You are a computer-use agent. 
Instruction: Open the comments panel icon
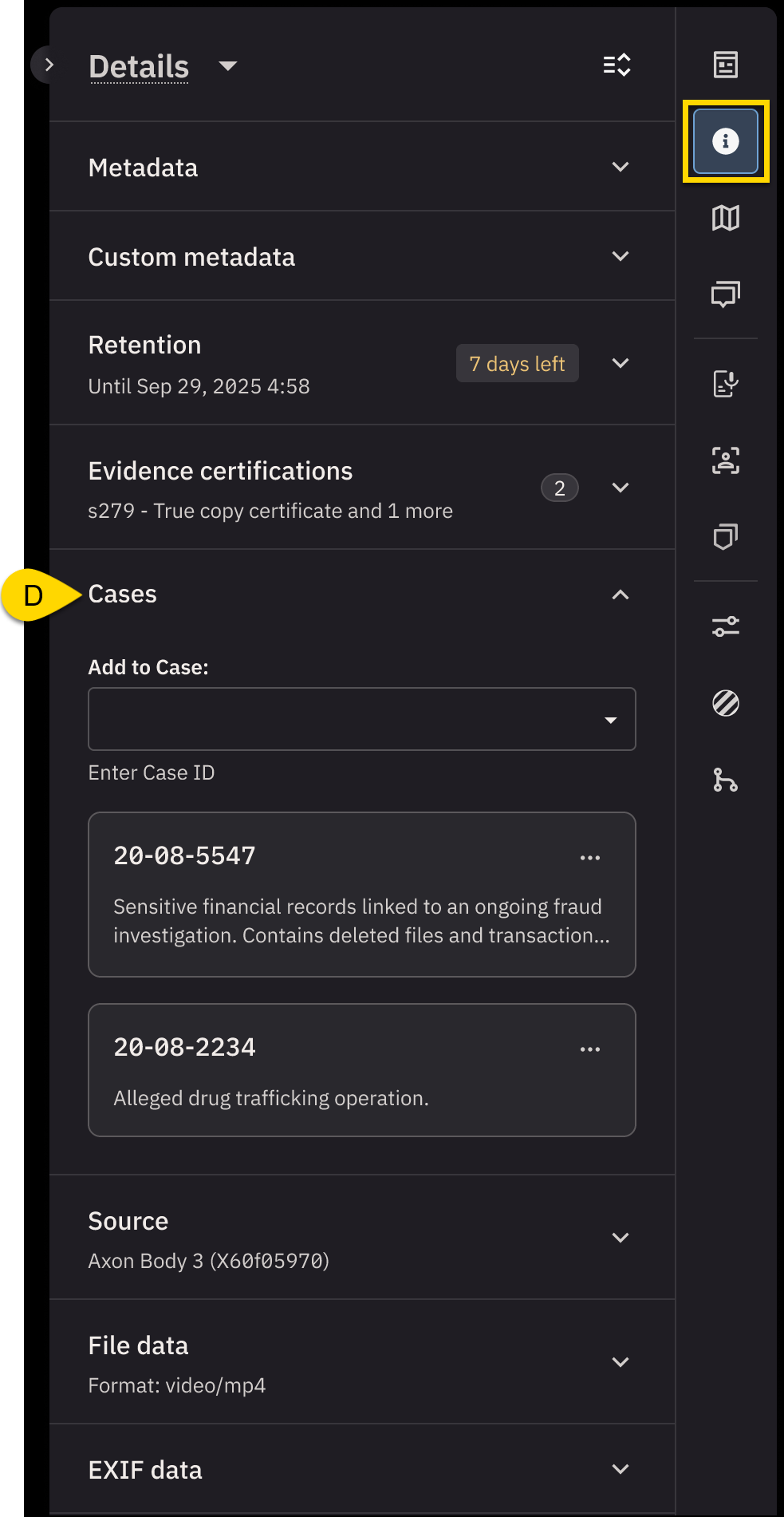coord(725,294)
